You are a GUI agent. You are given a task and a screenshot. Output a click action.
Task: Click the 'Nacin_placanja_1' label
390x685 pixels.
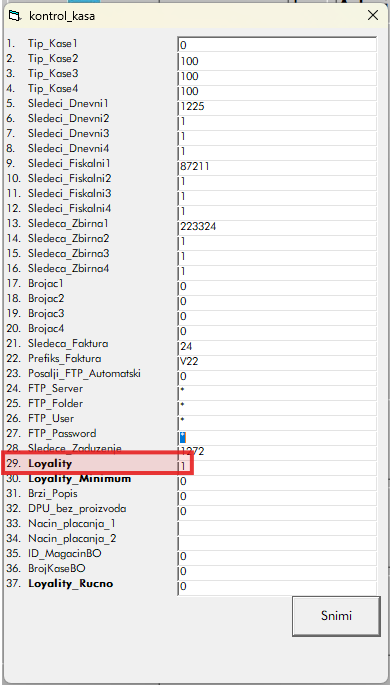click(x=72, y=524)
